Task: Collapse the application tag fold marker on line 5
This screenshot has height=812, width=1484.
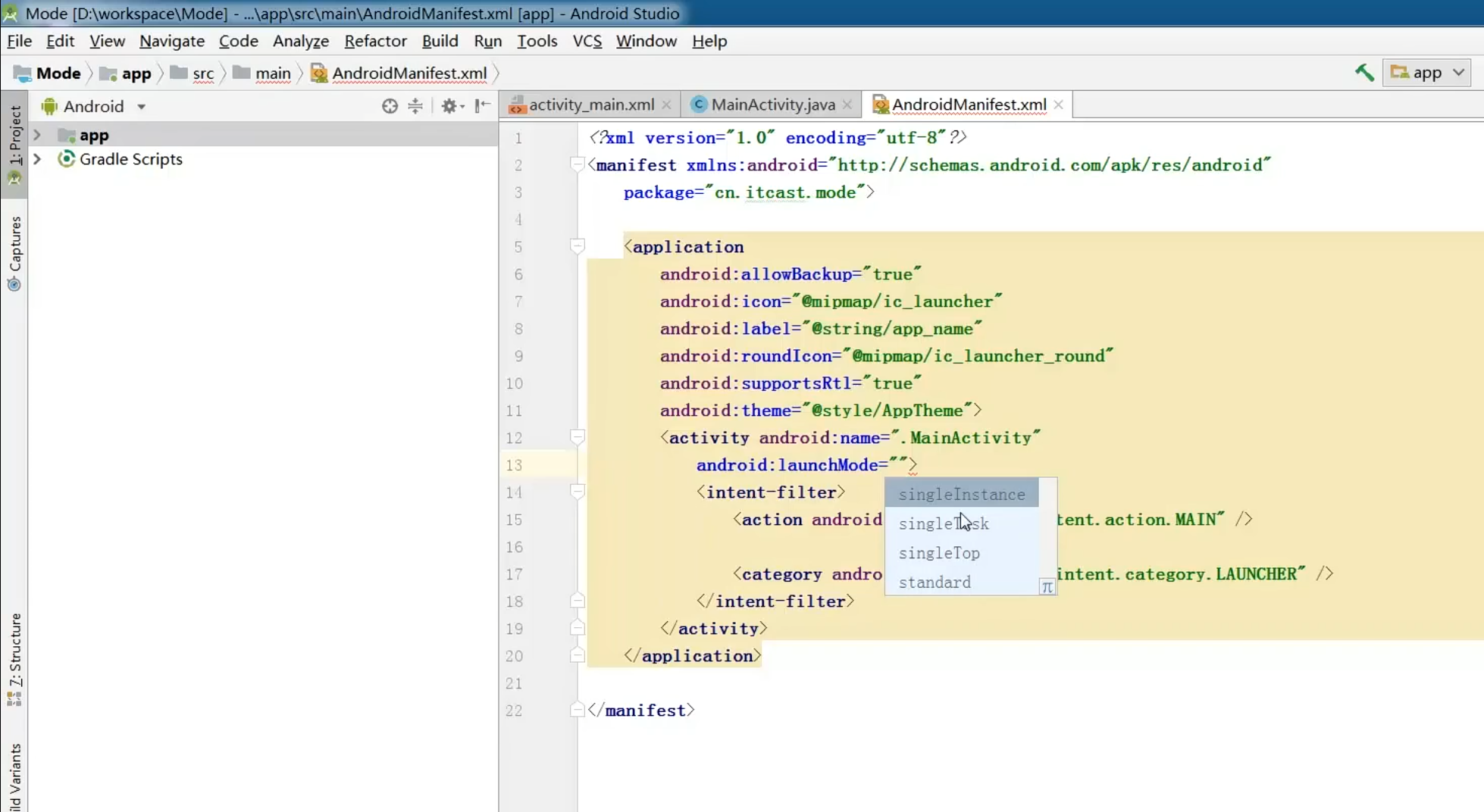Action: coord(578,246)
